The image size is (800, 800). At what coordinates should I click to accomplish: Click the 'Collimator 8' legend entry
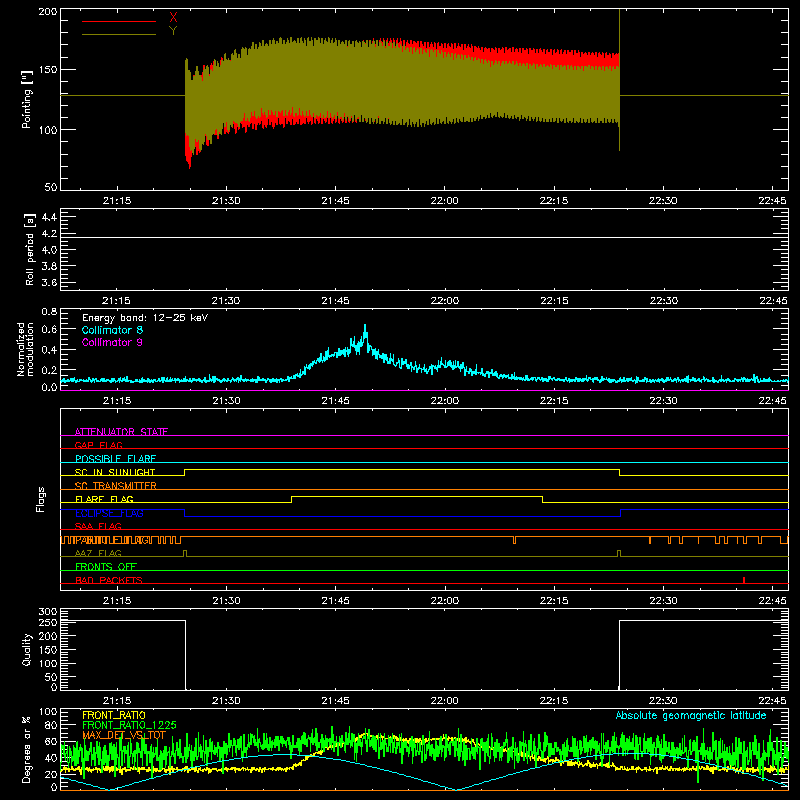[x=112, y=330]
